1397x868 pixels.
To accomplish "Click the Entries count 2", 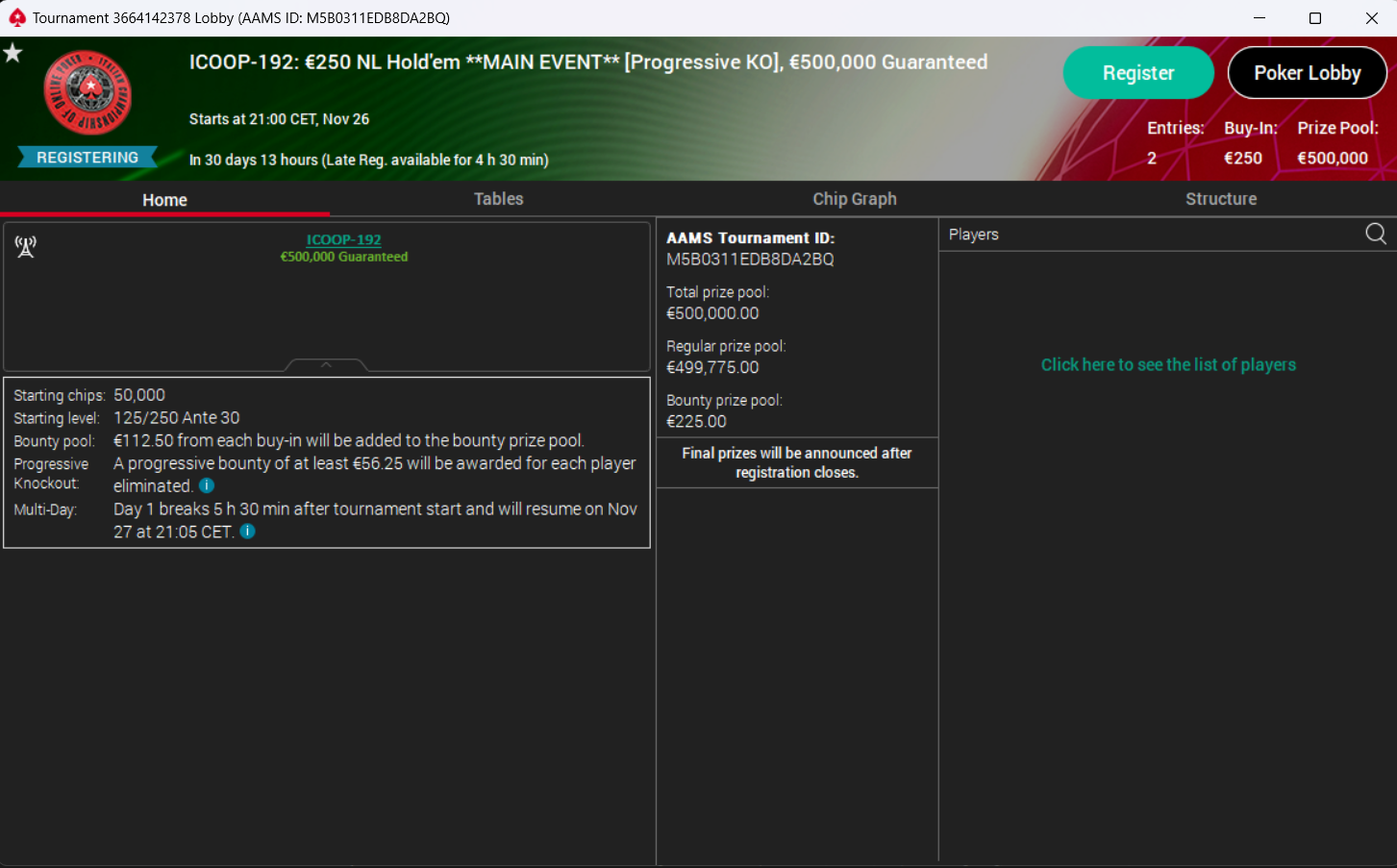I will [1152, 159].
